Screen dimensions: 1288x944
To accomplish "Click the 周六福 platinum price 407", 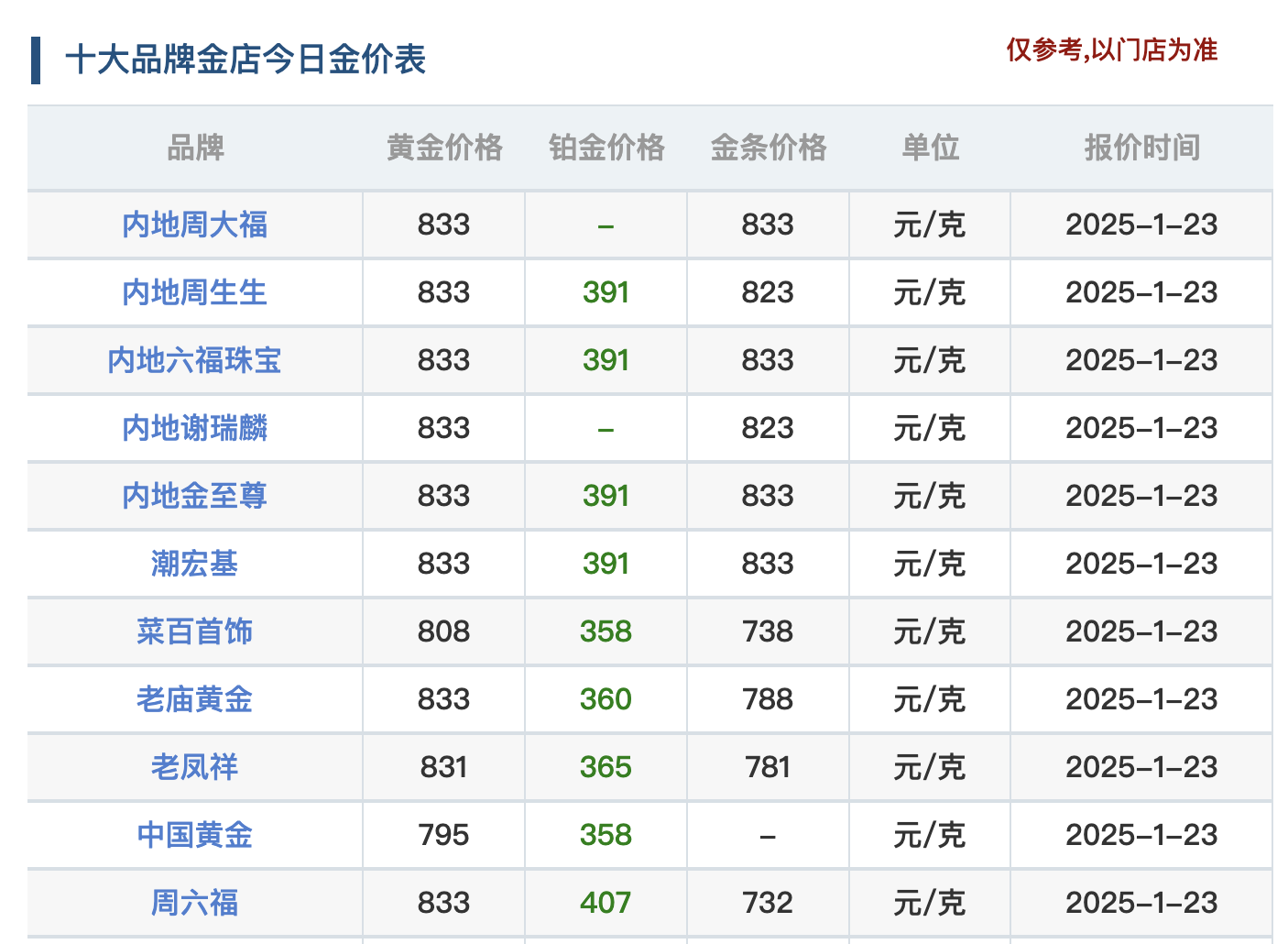I will (x=606, y=903).
